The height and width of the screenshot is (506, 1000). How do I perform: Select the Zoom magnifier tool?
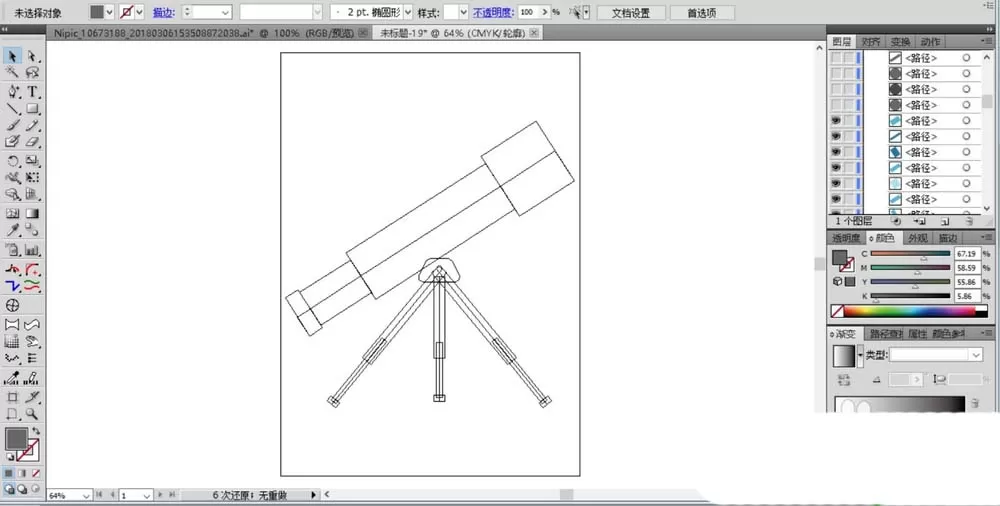point(32,414)
